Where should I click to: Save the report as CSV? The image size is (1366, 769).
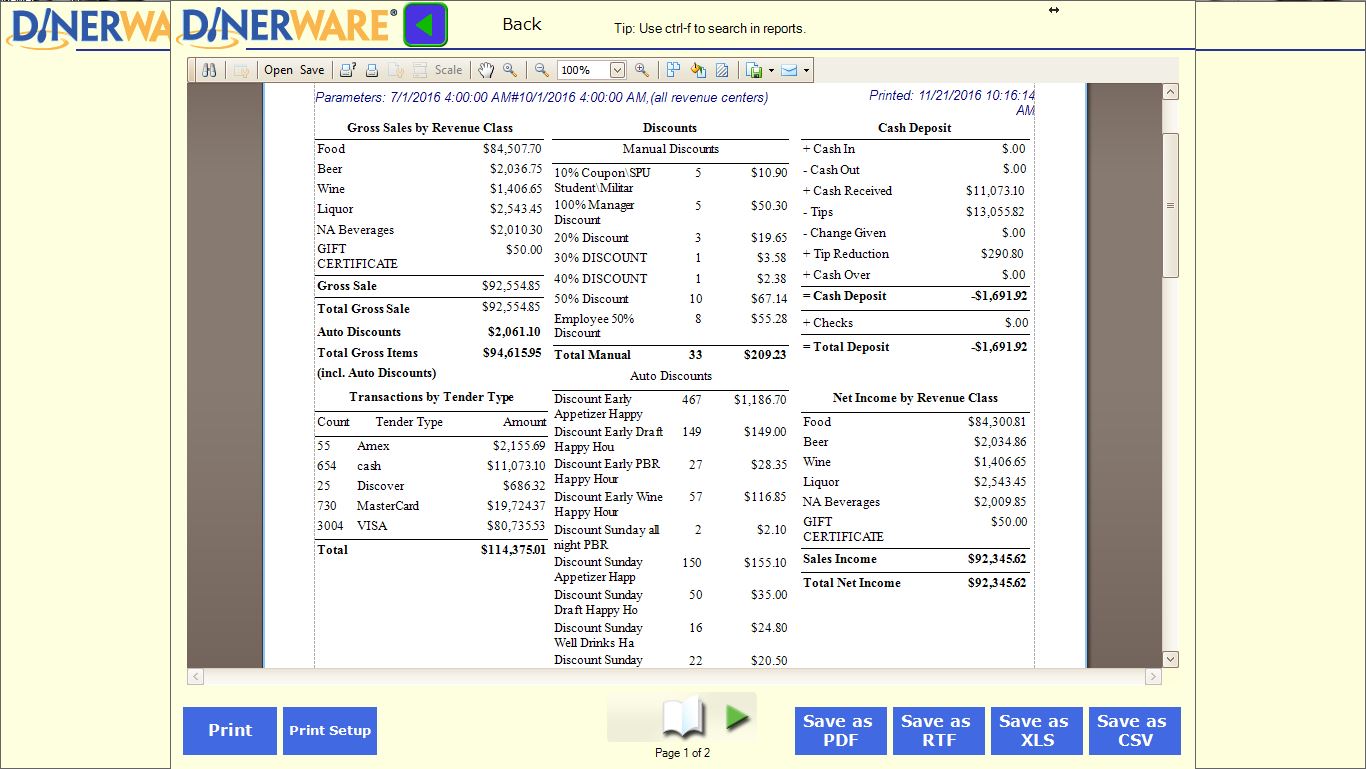[x=1135, y=731]
